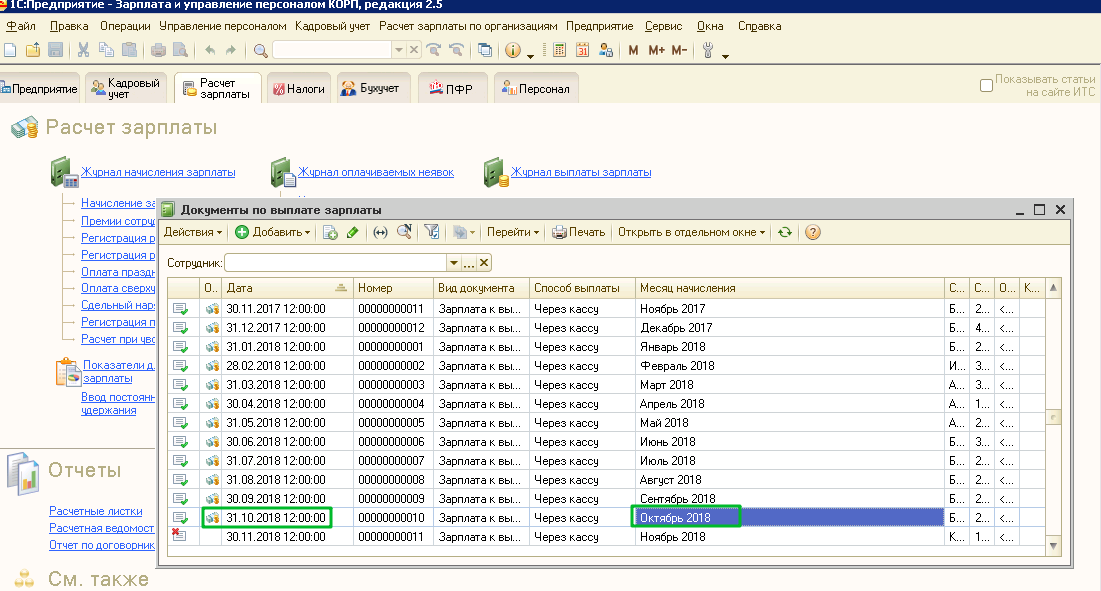Click dropdown arrow next to info icon

[x=530, y=55]
